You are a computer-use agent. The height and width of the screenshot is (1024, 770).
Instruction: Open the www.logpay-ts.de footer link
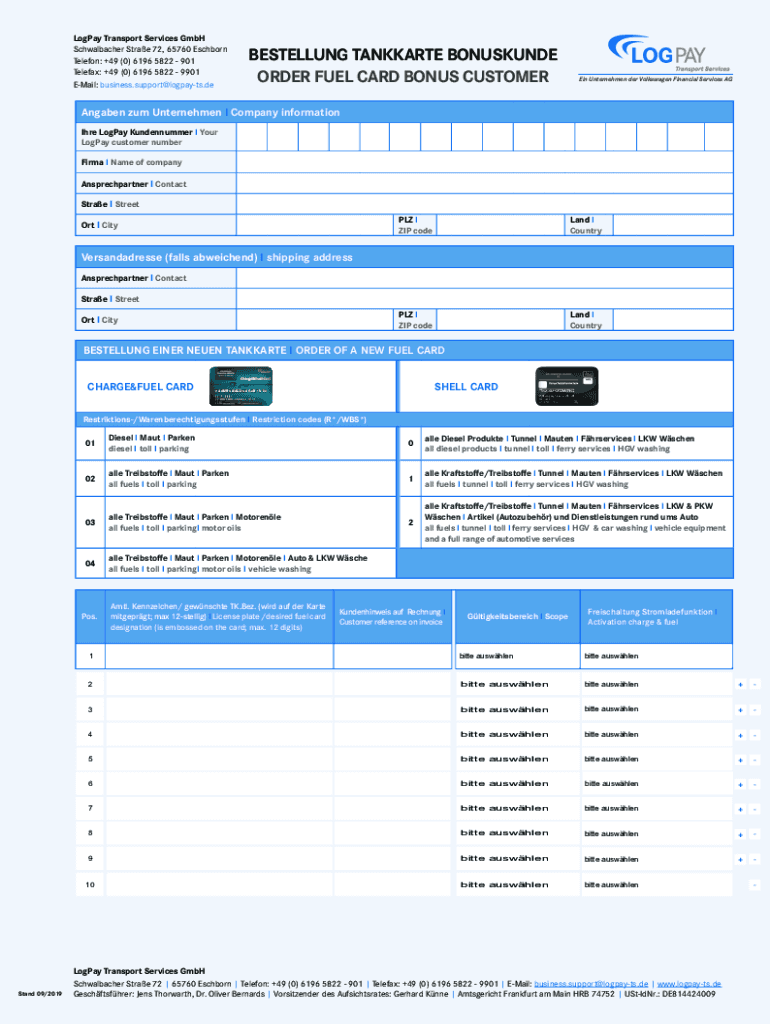[688, 983]
